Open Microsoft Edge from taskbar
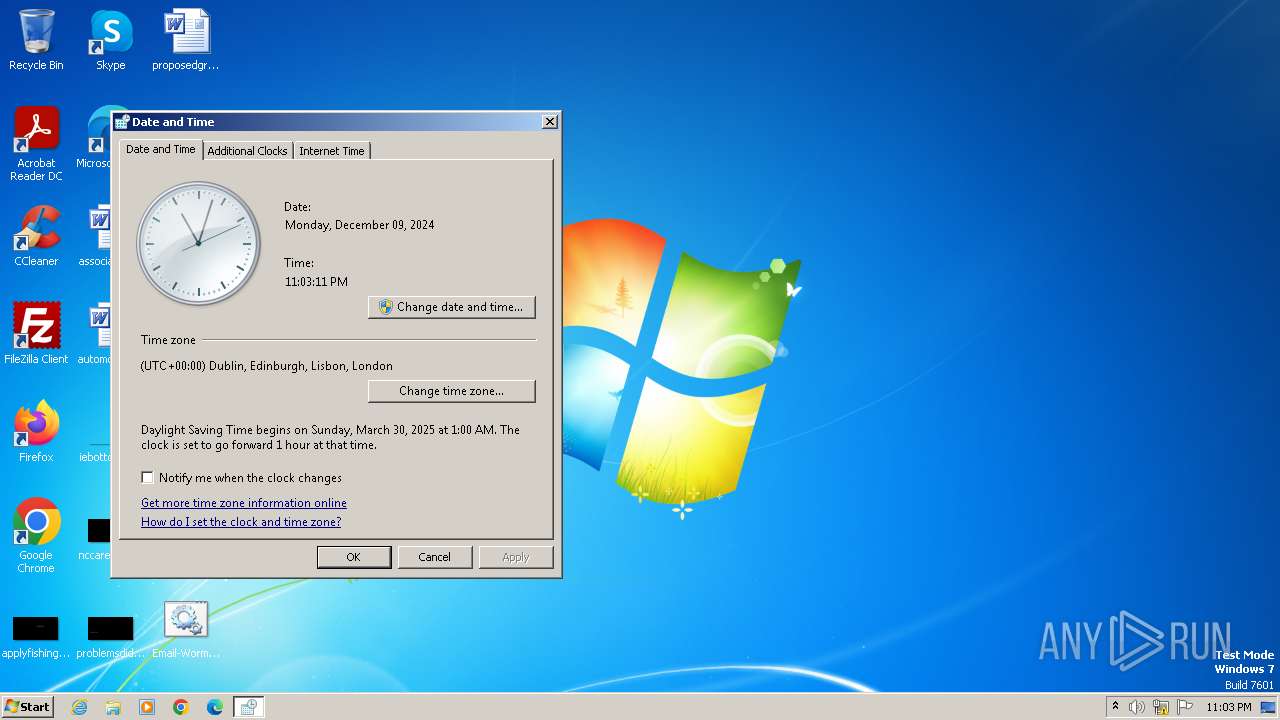1280x720 pixels. tap(215, 707)
